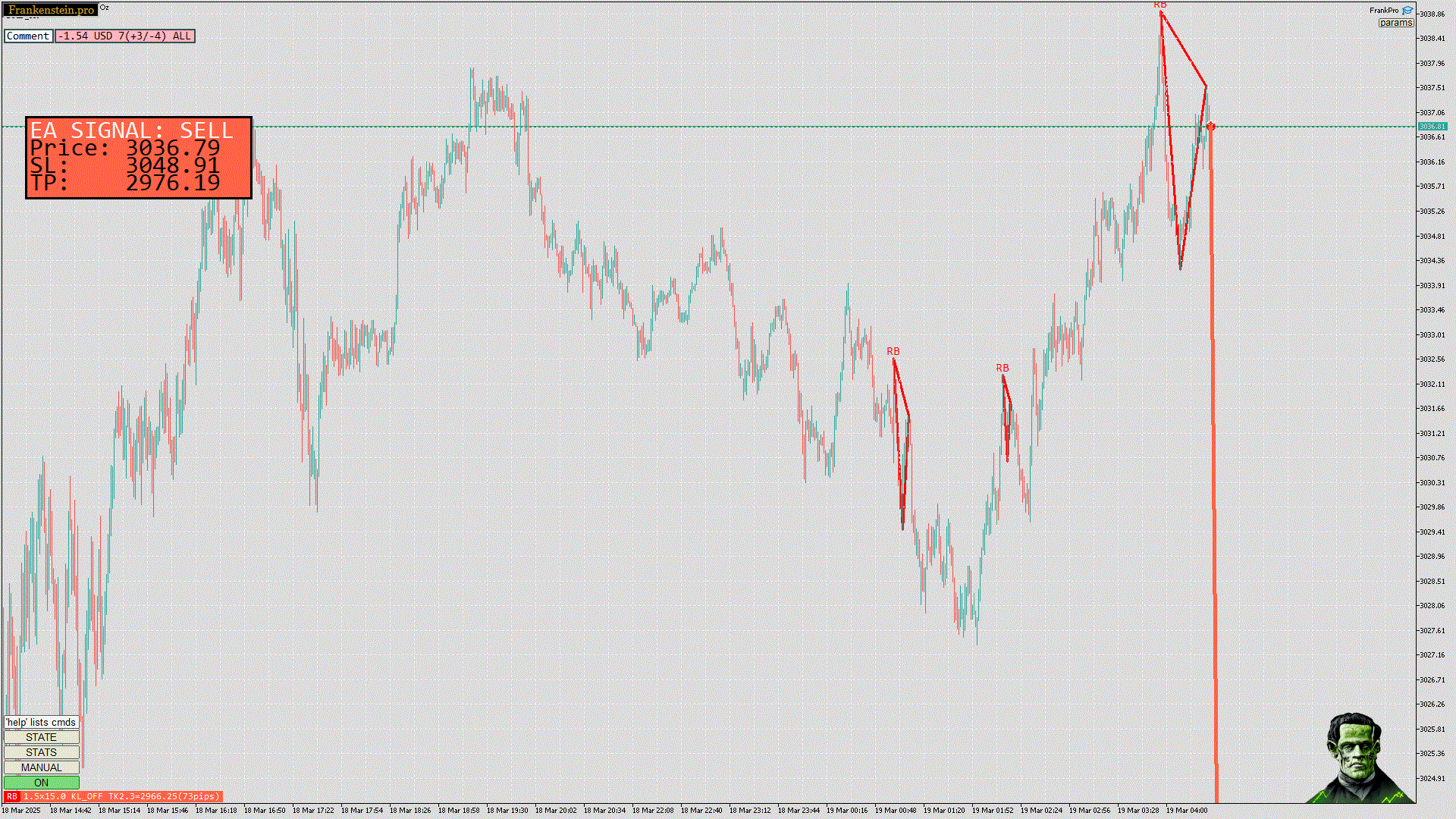Viewport: 1456px width, 819px height.
Task: Click the red order arrow marker on price line
Action: (x=1210, y=127)
